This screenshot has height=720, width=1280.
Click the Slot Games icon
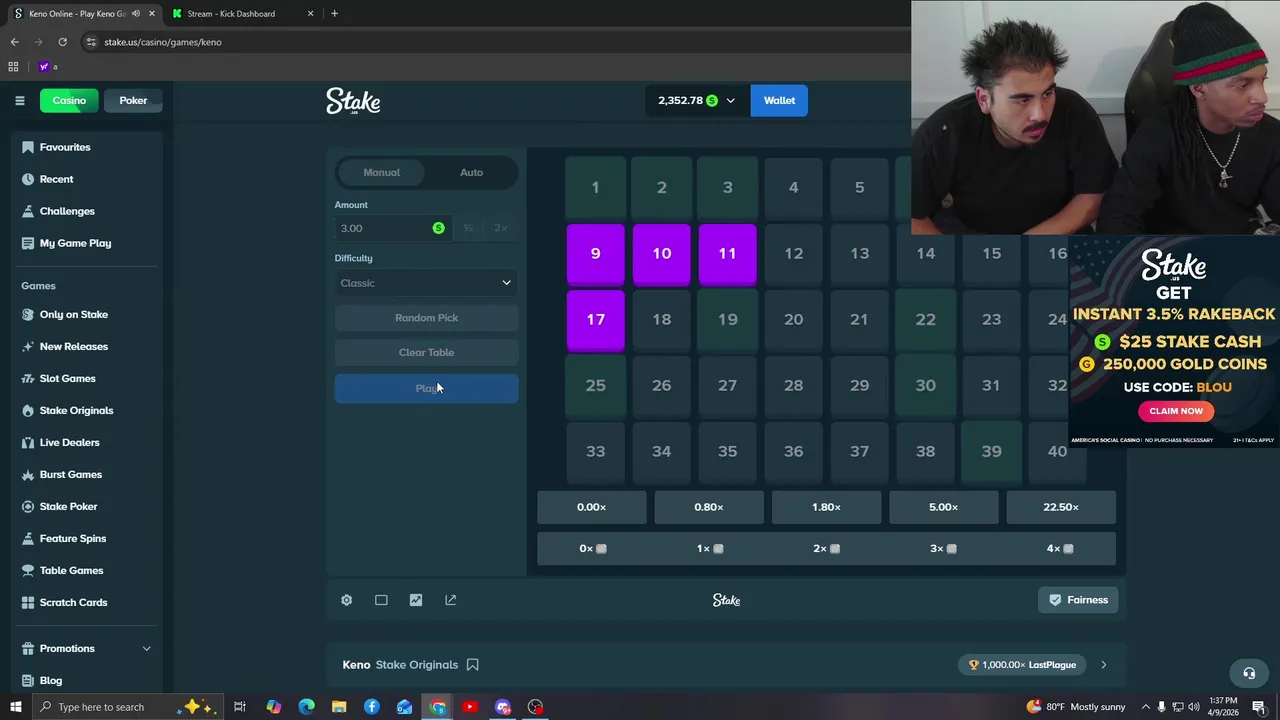pyautogui.click(x=28, y=378)
